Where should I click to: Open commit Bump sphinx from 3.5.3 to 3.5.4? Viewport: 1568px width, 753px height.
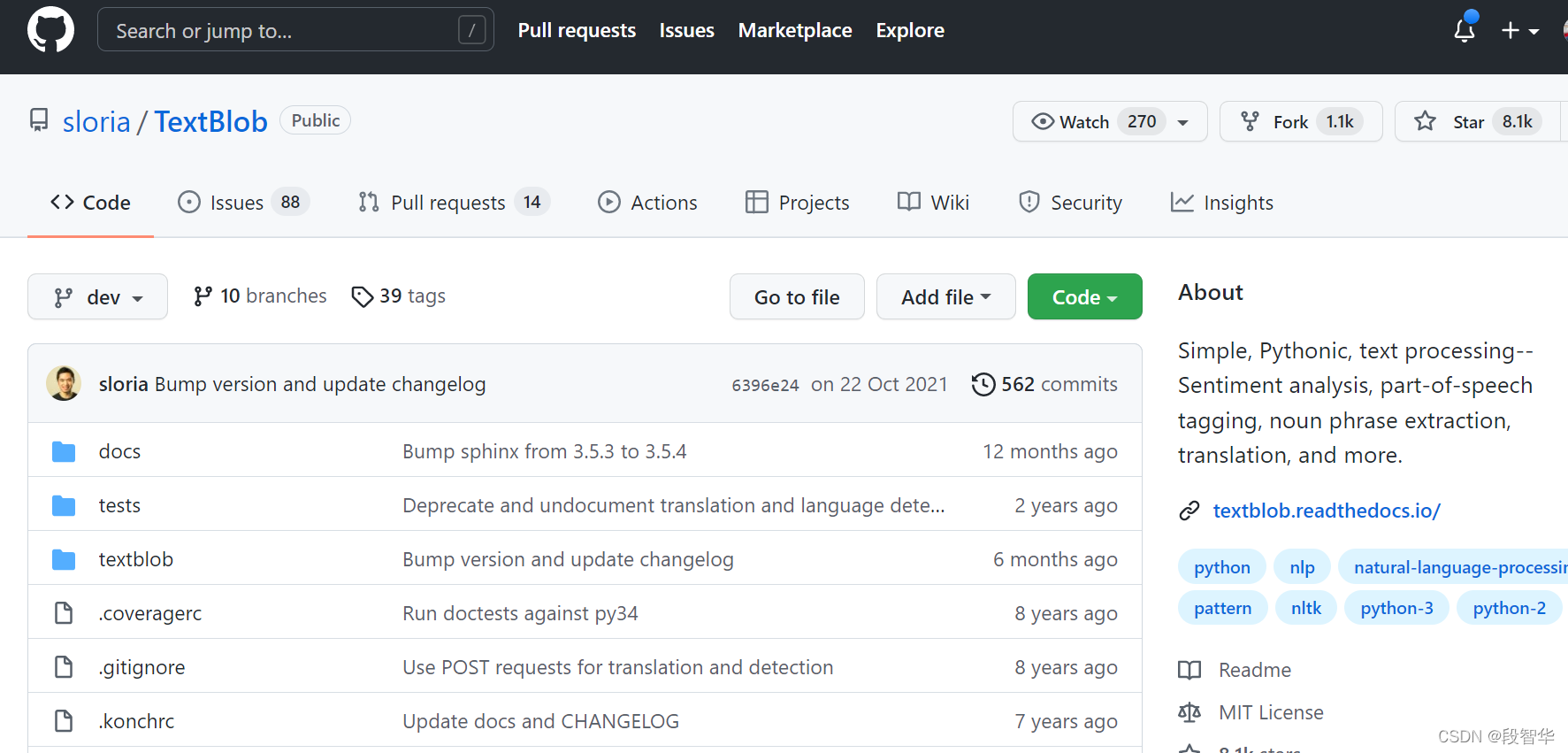coord(545,451)
